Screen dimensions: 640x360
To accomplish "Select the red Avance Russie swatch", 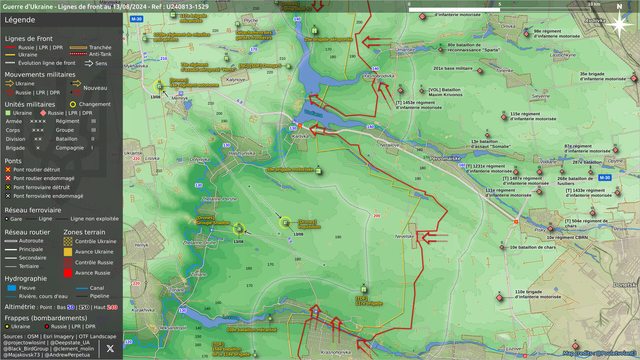I will coord(68,273).
